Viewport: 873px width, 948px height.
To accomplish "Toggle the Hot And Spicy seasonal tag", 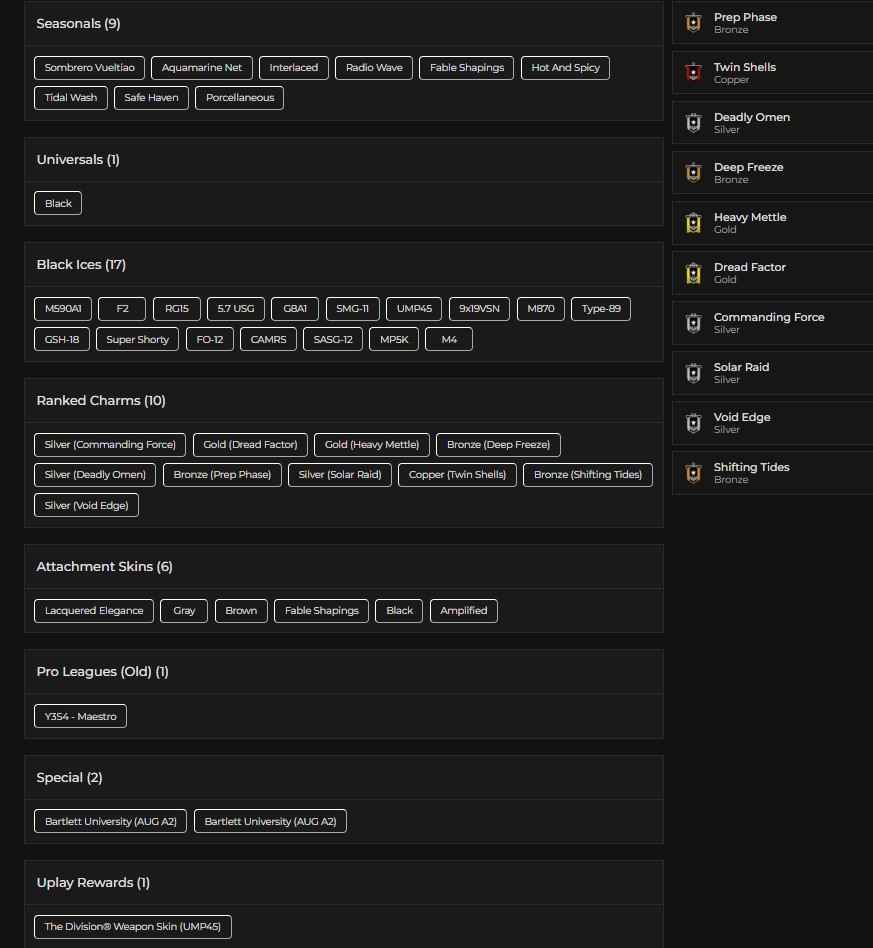I will (565, 67).
